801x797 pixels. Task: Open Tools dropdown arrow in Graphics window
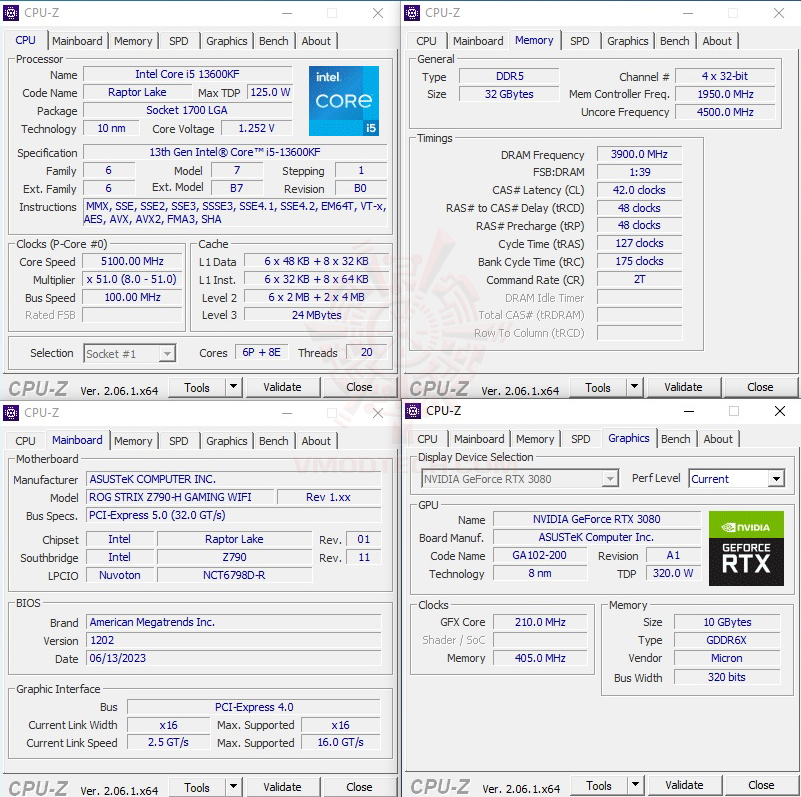click(635, 785)
